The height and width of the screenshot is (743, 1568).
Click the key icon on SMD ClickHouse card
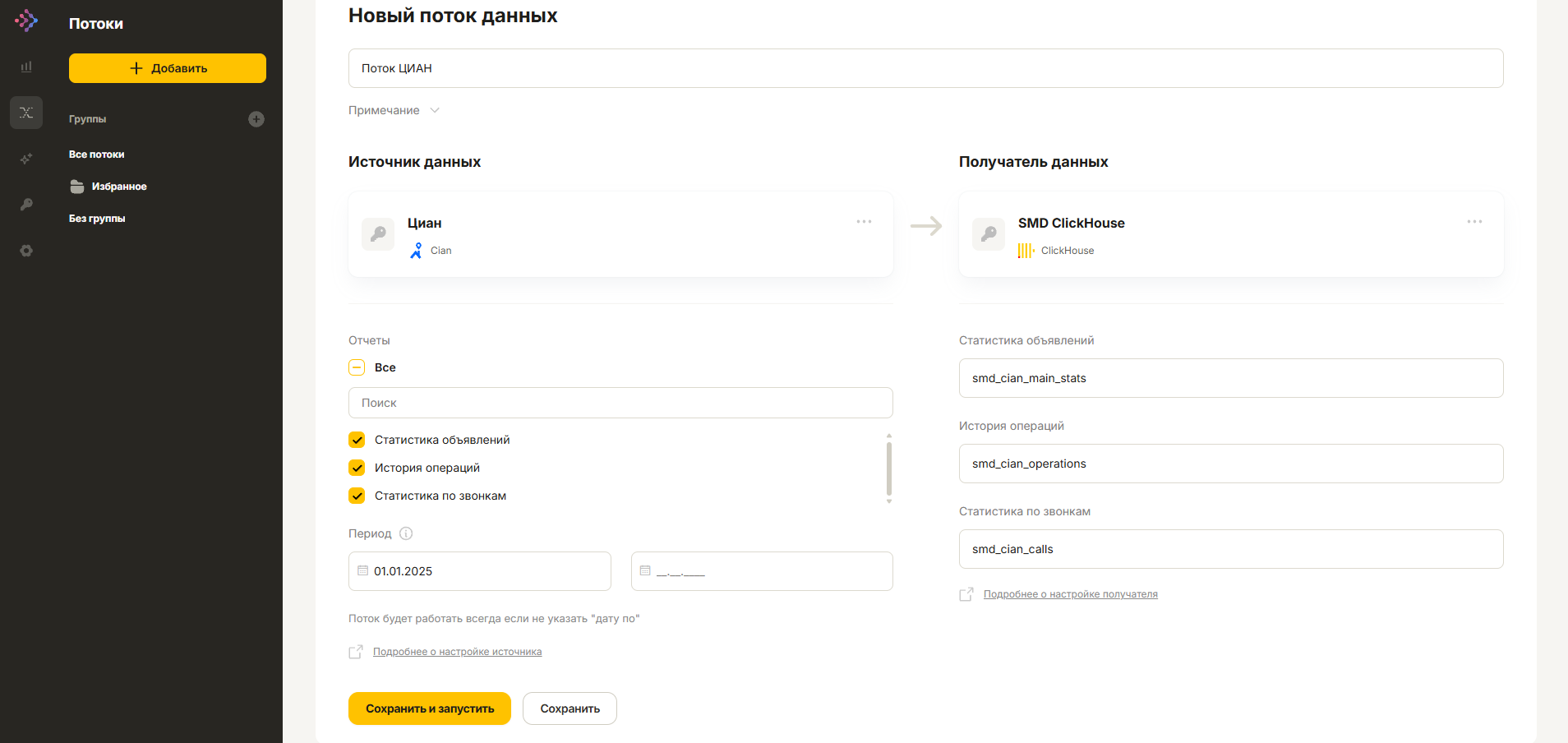click(x=989, y=234)
